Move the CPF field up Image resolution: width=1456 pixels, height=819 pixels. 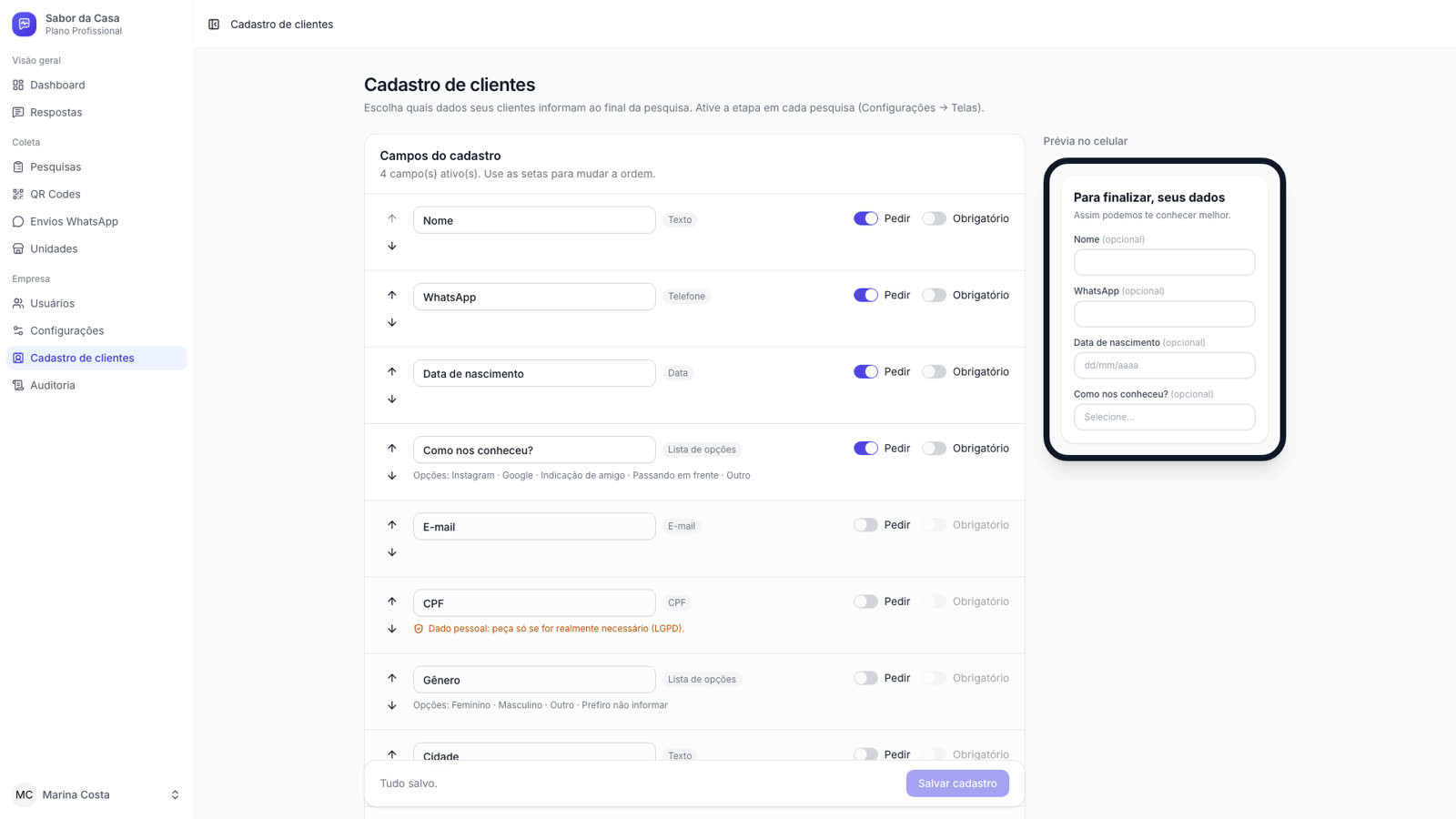coord(392,601)
